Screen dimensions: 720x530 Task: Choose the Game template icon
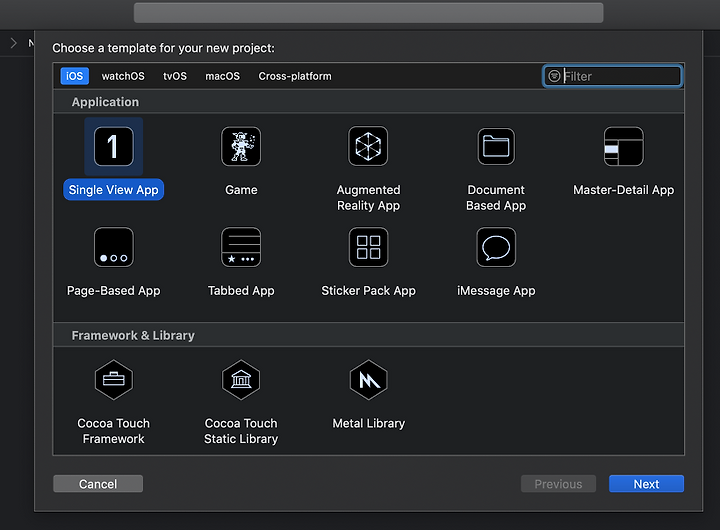pyautogui.click(x=241, y=147)
